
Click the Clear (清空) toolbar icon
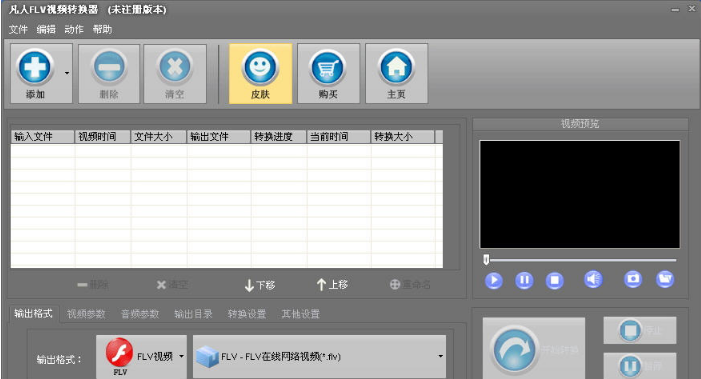click(x=175, y=67)
